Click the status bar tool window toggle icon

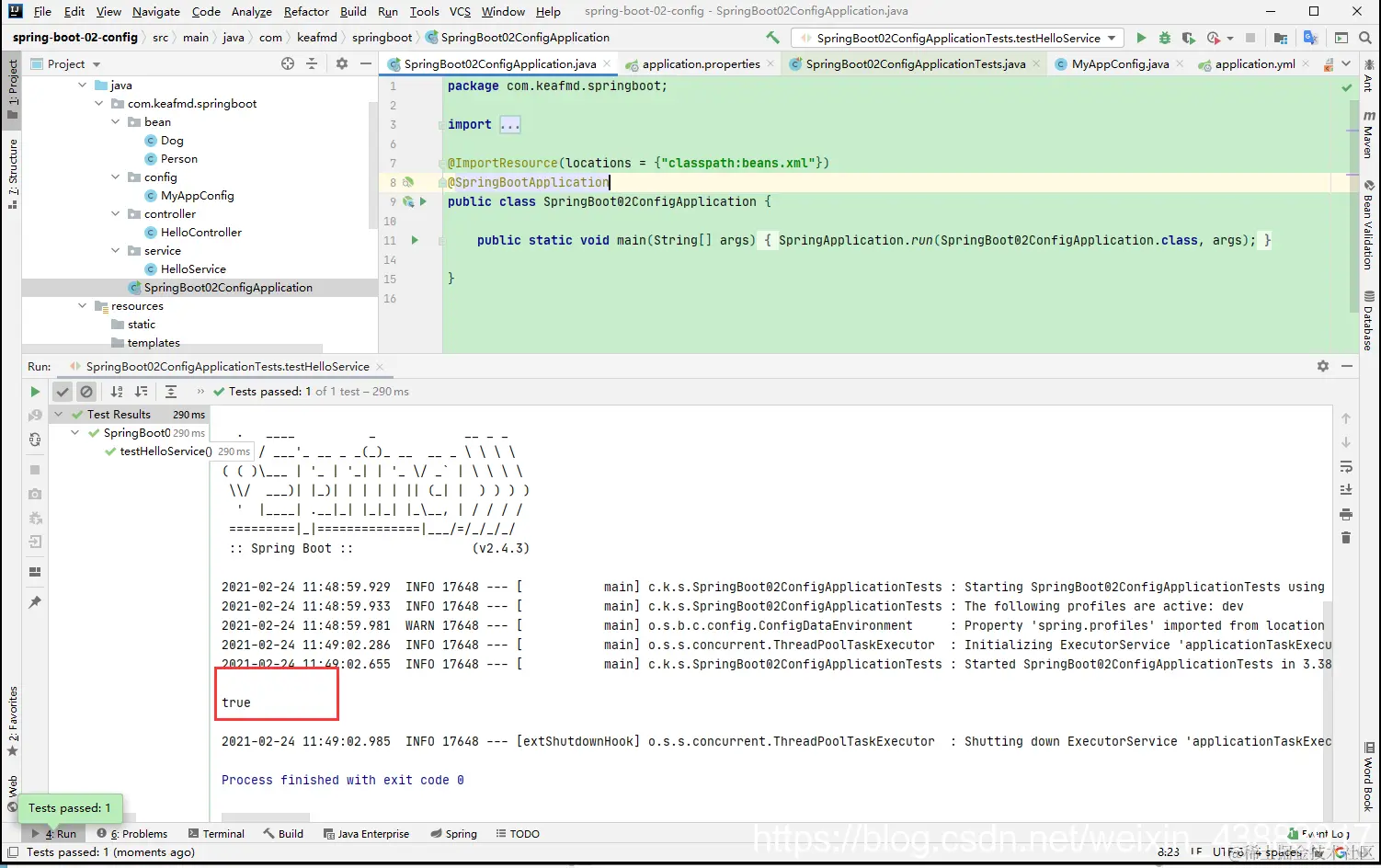click(x=12, y=852)
